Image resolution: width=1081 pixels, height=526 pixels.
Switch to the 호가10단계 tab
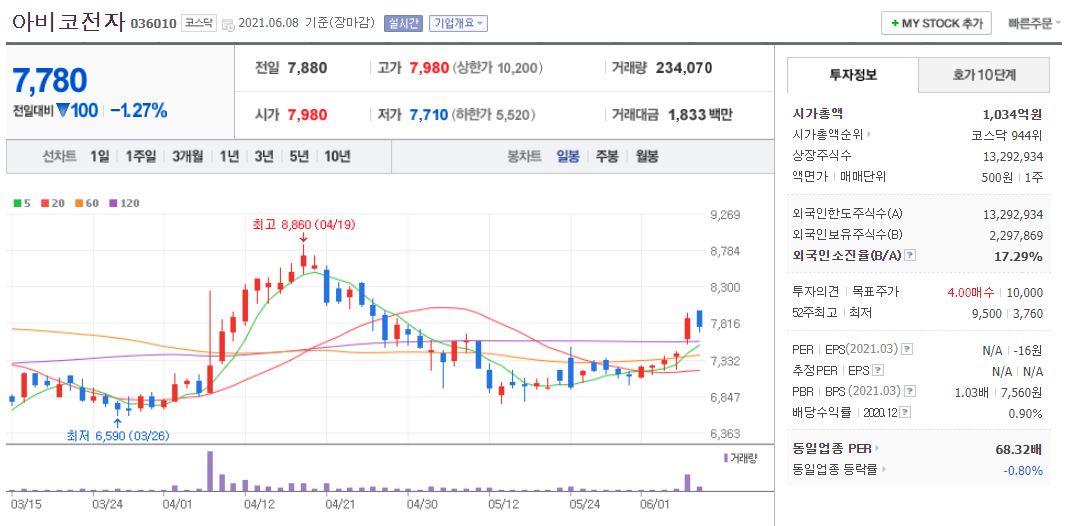point(984,75)
